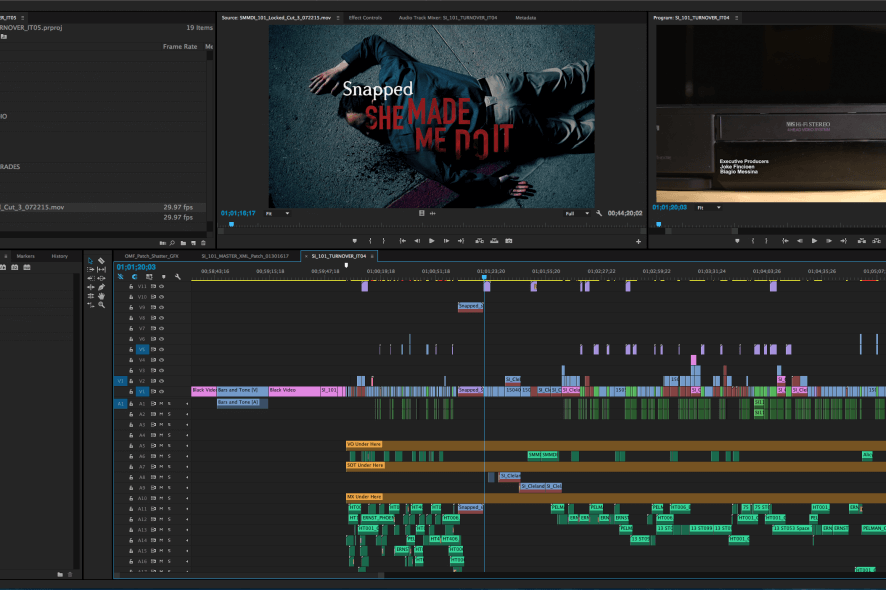Click Export Frame camera in Source monitor
The width and height of the screenshot is (886, 590).
point(509,241)
